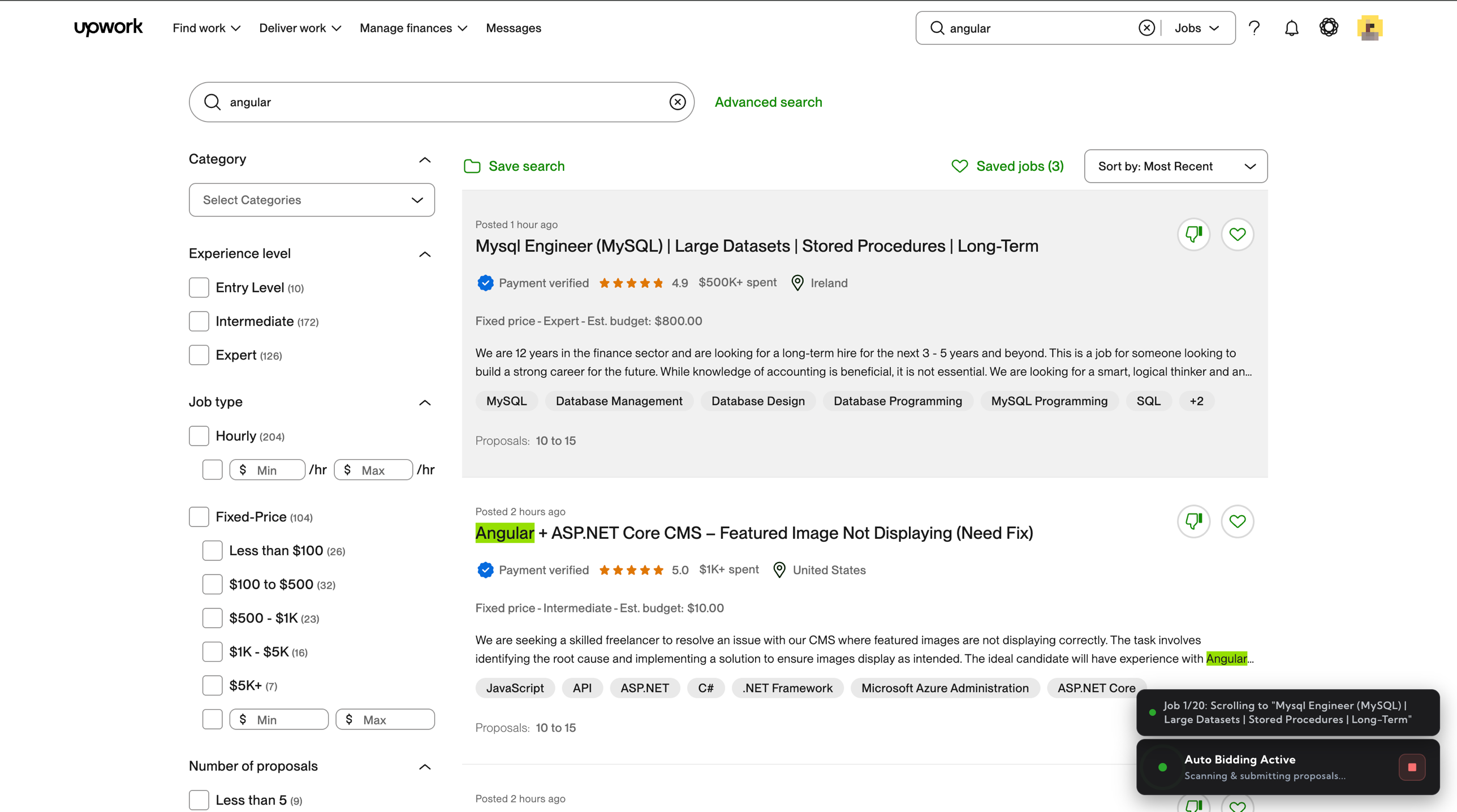The height and width of the screenshot is (812, 1457).
Task: Click the Saved jobs heart icon
Action: [959, 166]
